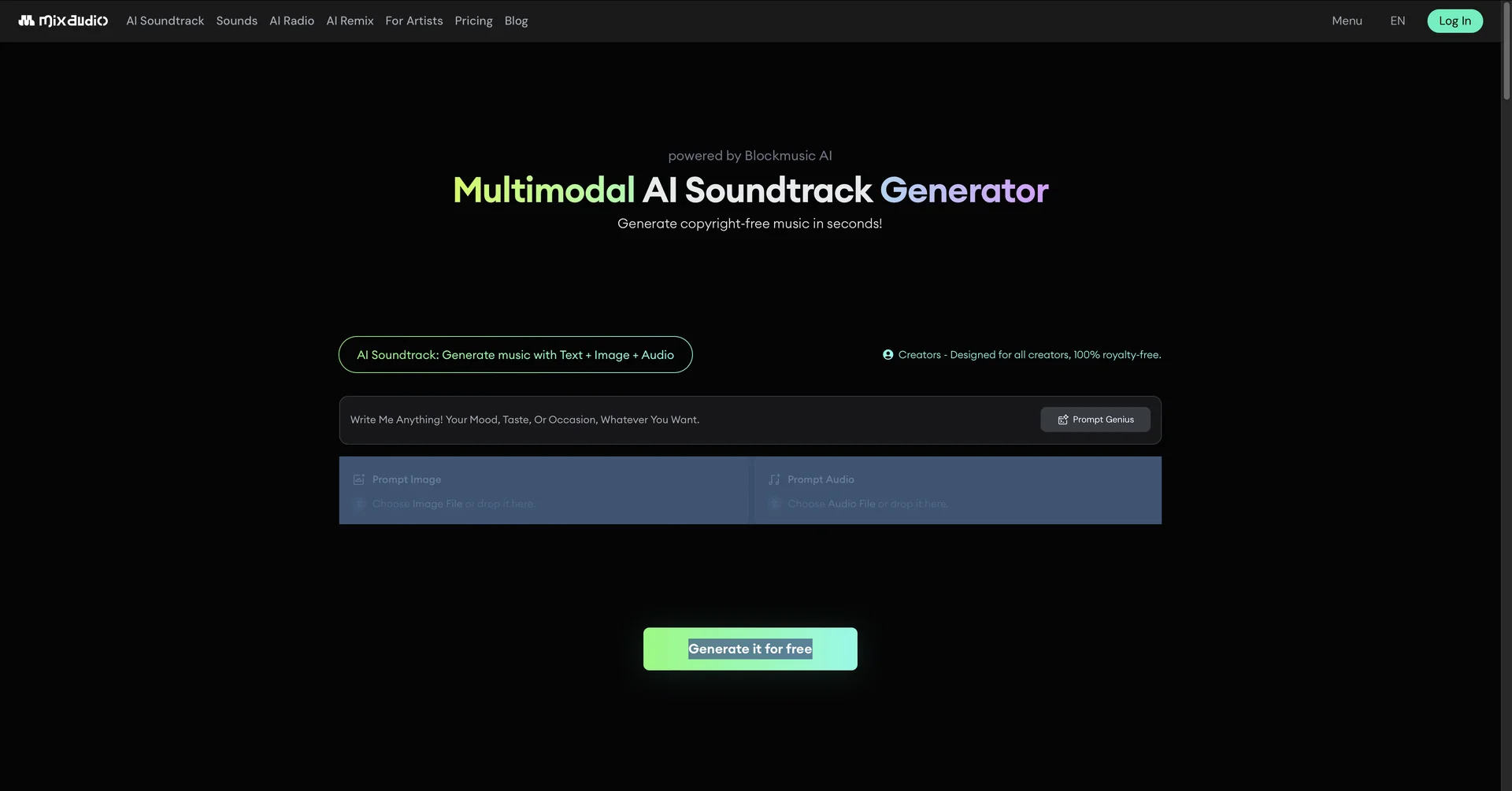Click 'Generate copyright-free music in seconds!' text
Image resolution: width=1512 pixels, height=791 pixels.
click(x=750, y=224)
